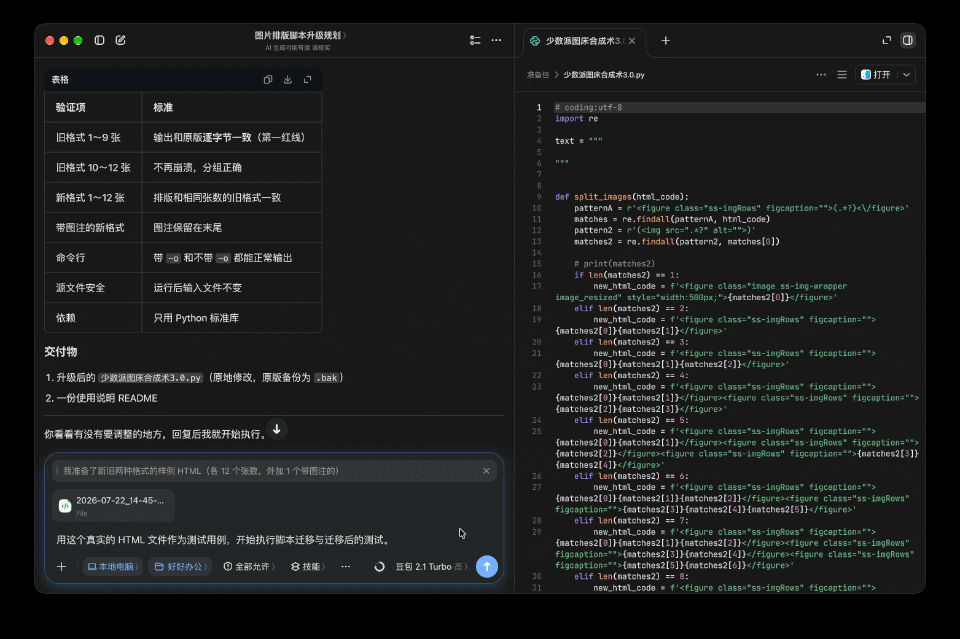This screenshot has height=639, width=960.
Task: Select the 只用 Python 标准库 table cell
Action: click(x=232, y=318)
